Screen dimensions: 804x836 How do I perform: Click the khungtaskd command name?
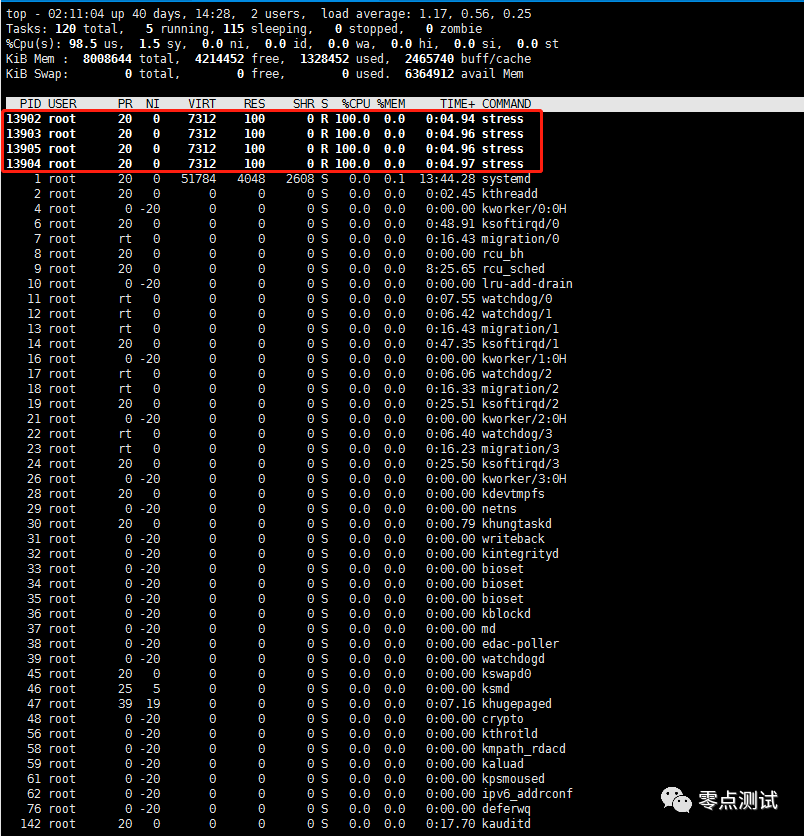(517, 523)
